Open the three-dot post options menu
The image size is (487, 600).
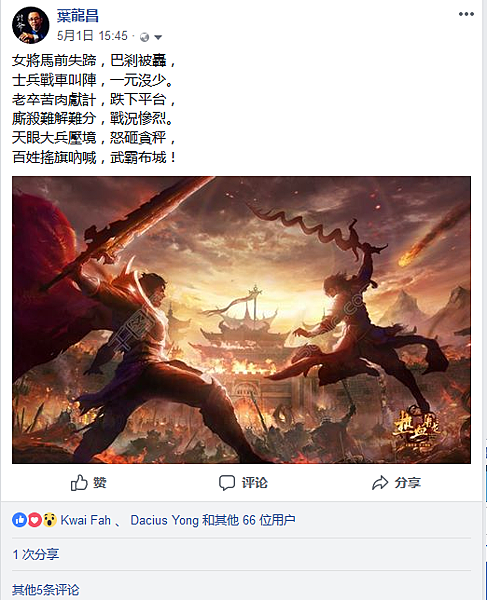tap(466, 14)
